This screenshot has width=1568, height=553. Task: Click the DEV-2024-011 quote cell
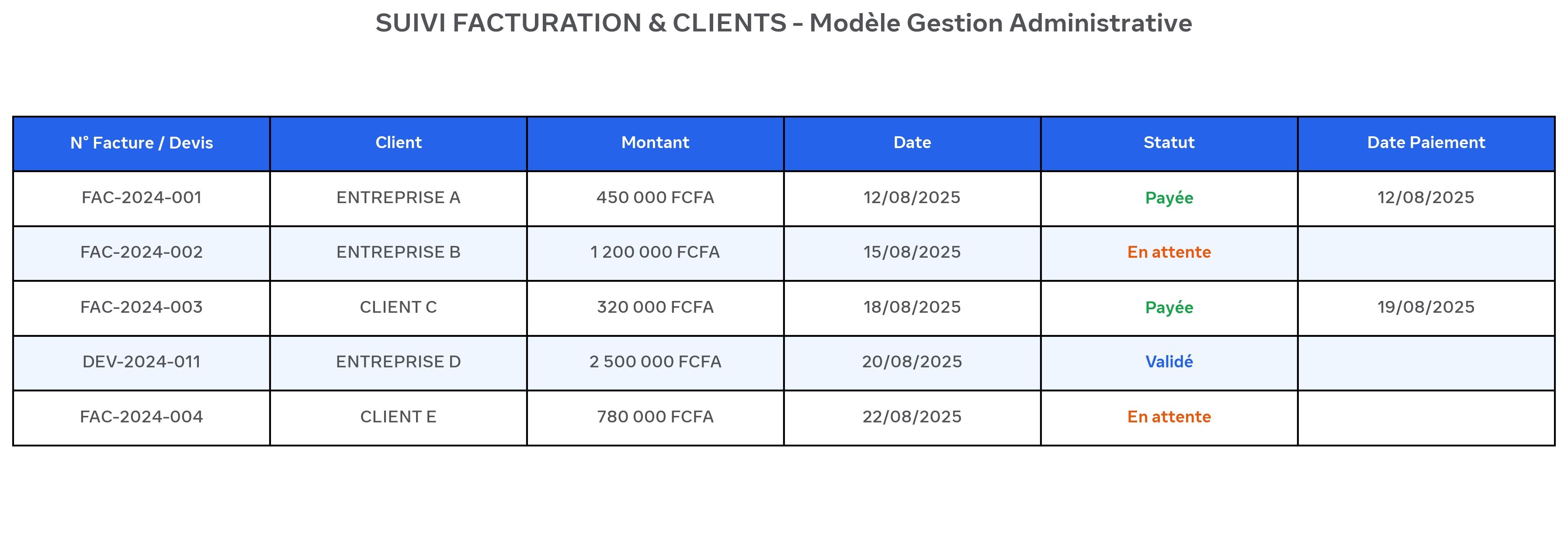point(141,363)
